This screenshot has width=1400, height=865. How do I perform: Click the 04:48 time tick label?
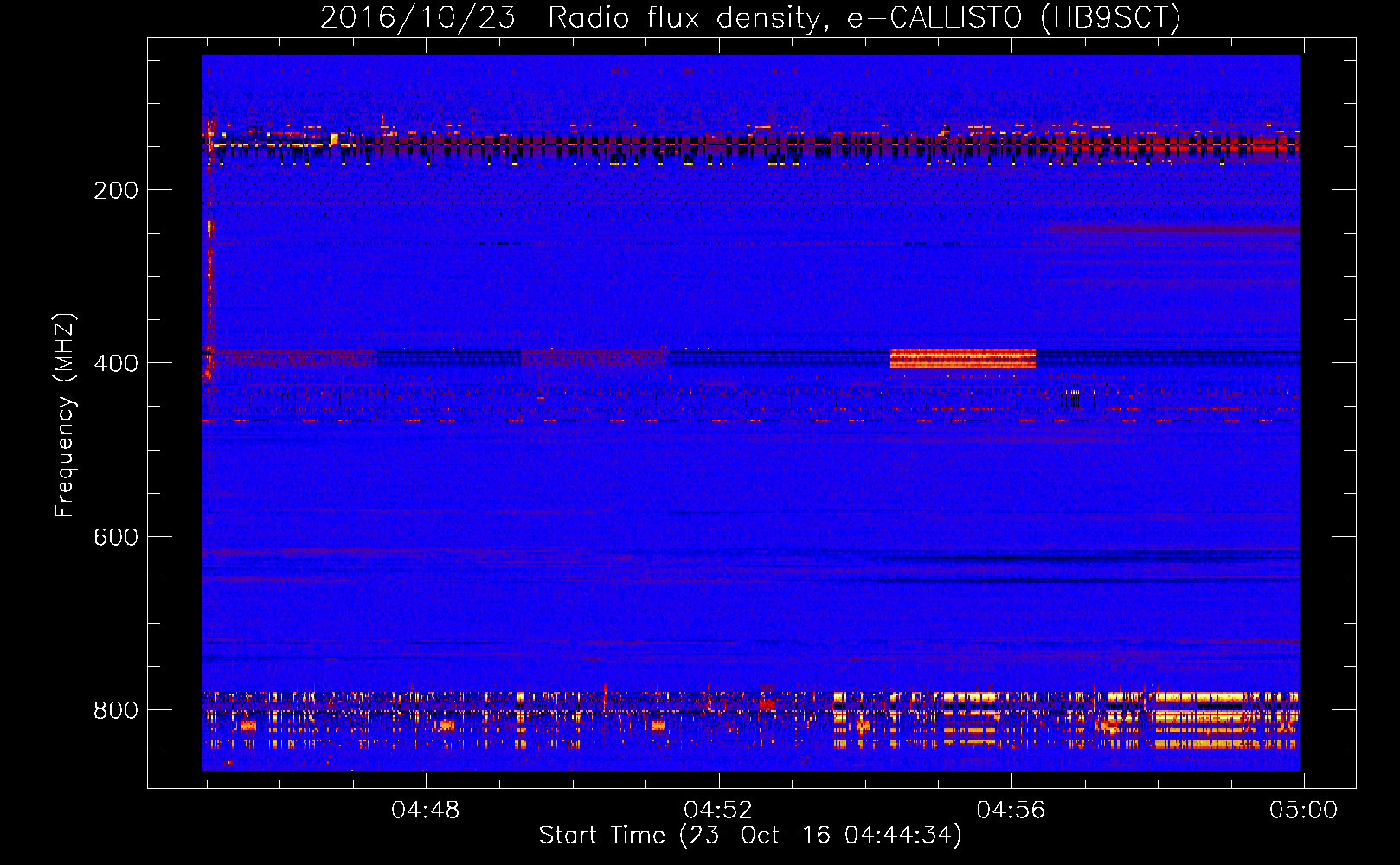[426, 811]
